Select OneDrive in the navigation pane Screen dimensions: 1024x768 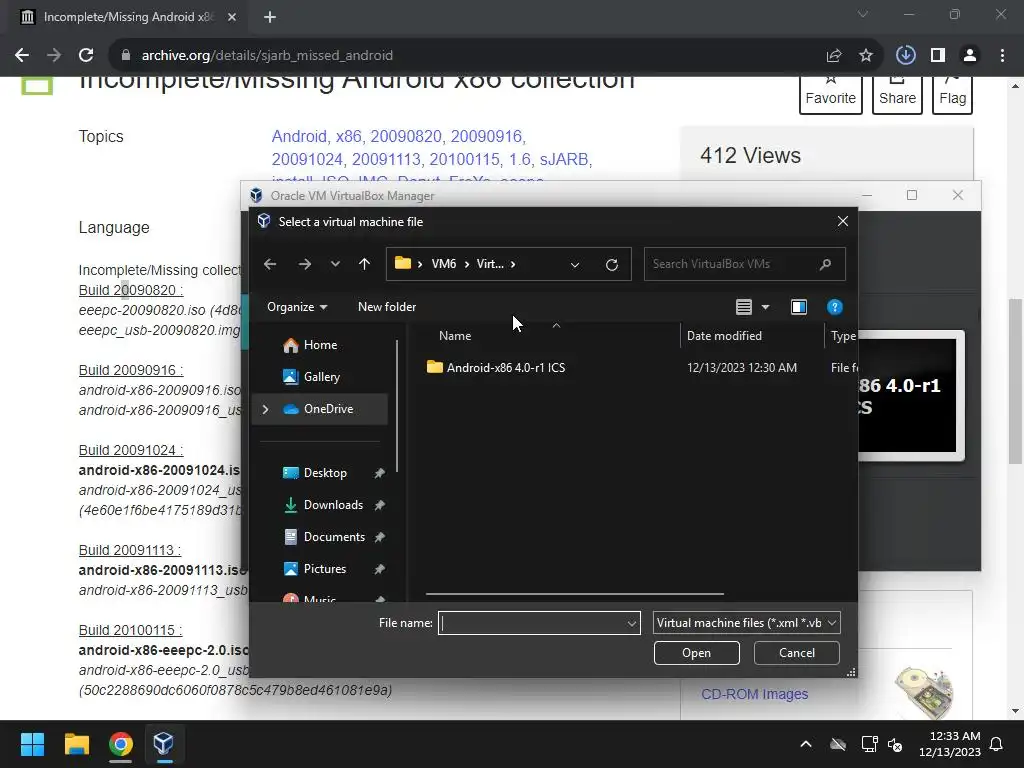[x=319, y=409]
